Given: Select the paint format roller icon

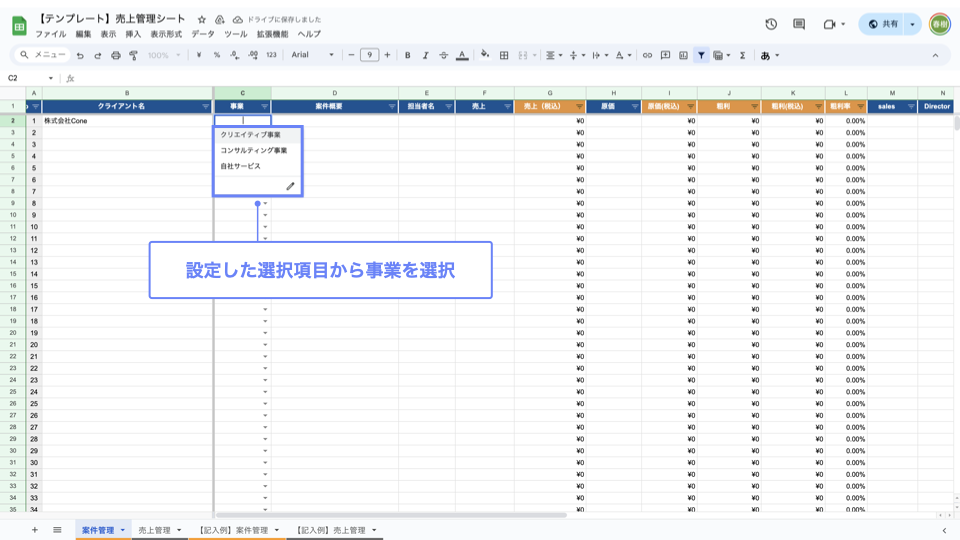Looking at the screenshot, I should pos(133,55).
